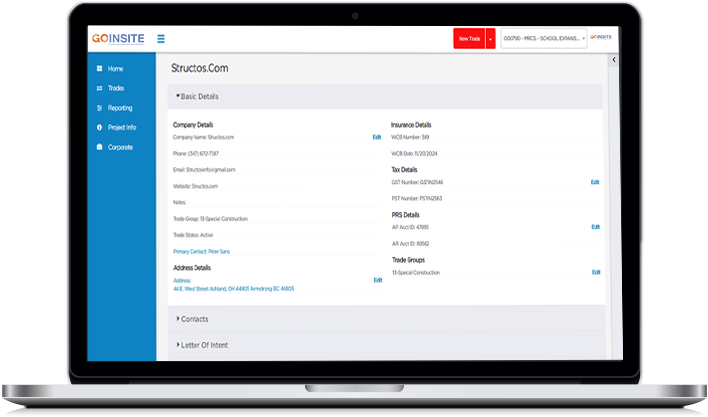Open the West Street Ashland address link
The height and width of the screenshot is (417, 708).
(x=233, y=288)
